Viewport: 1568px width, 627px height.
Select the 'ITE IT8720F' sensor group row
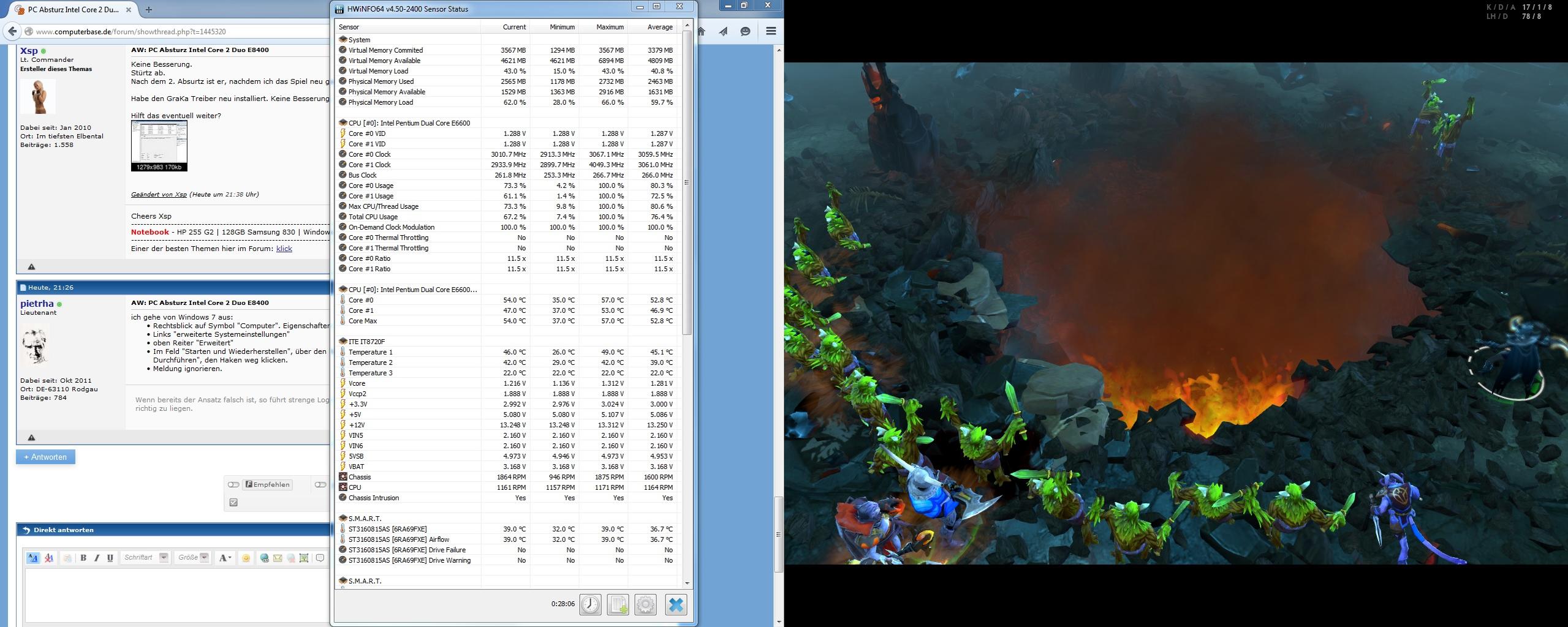pyautogui.click(x=506, y=342)
